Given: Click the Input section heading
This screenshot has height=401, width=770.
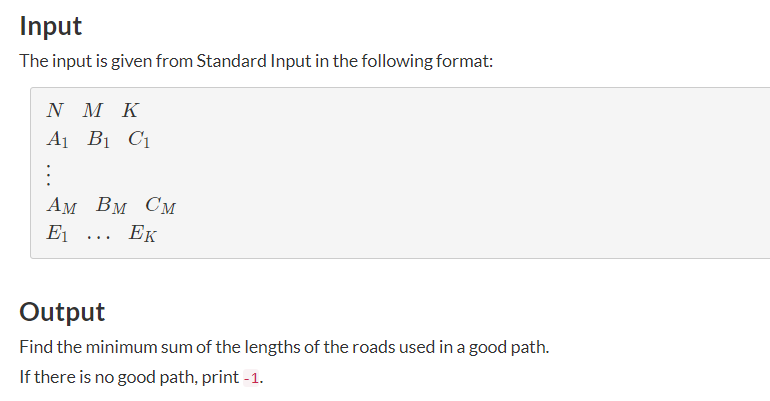Looking at the screenshot, I should click(51, 26).
